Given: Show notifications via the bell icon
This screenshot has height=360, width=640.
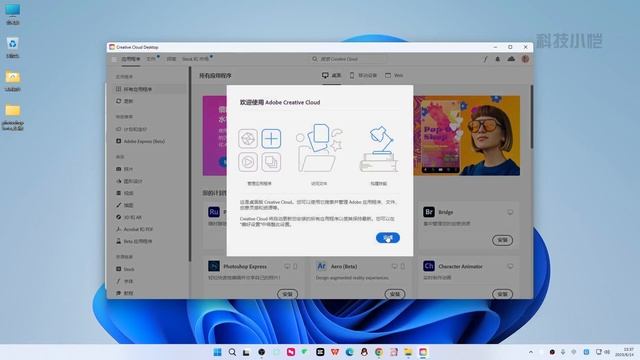Looking at the screenshot, I should [498, 59].
